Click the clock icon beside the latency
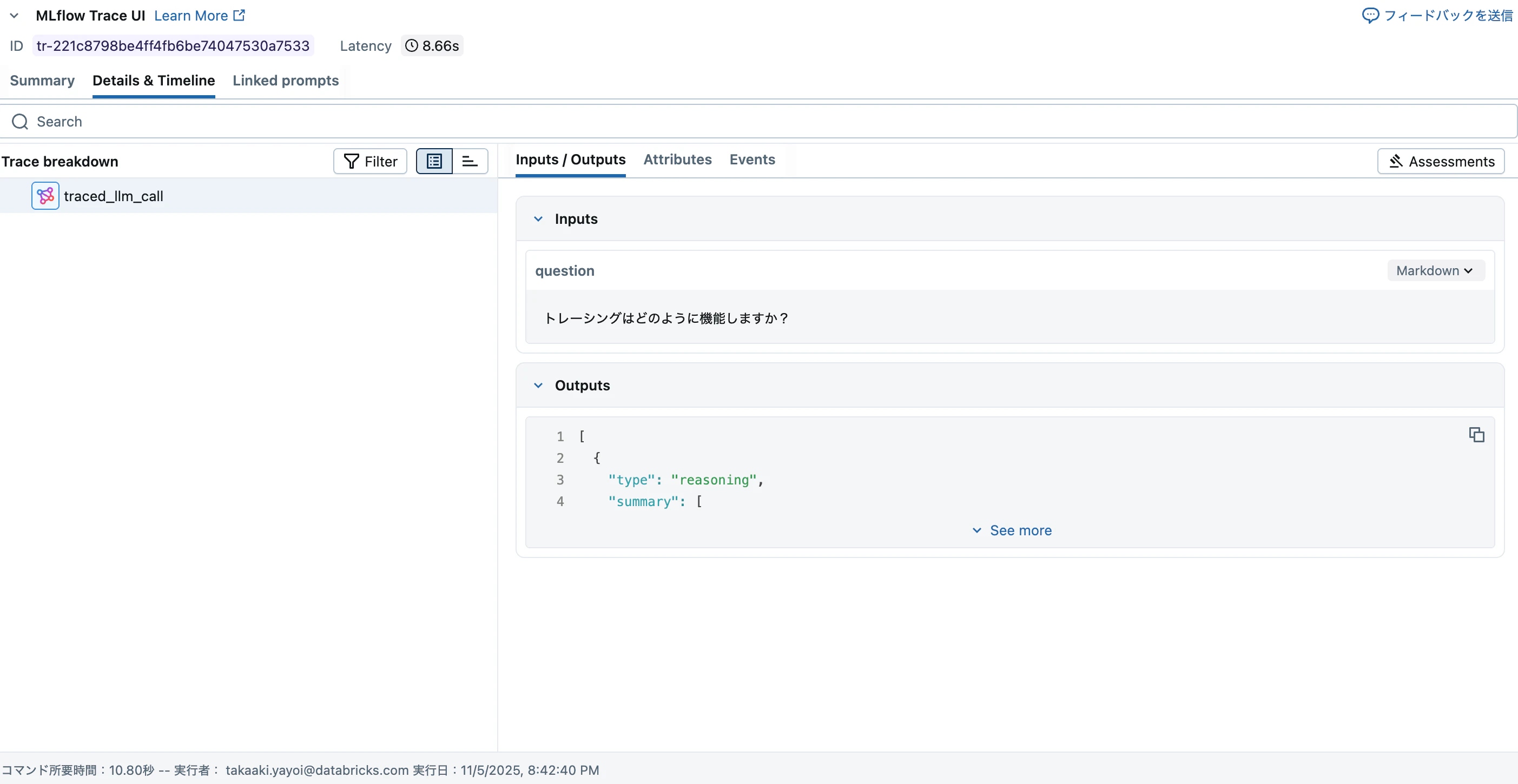 411,46
